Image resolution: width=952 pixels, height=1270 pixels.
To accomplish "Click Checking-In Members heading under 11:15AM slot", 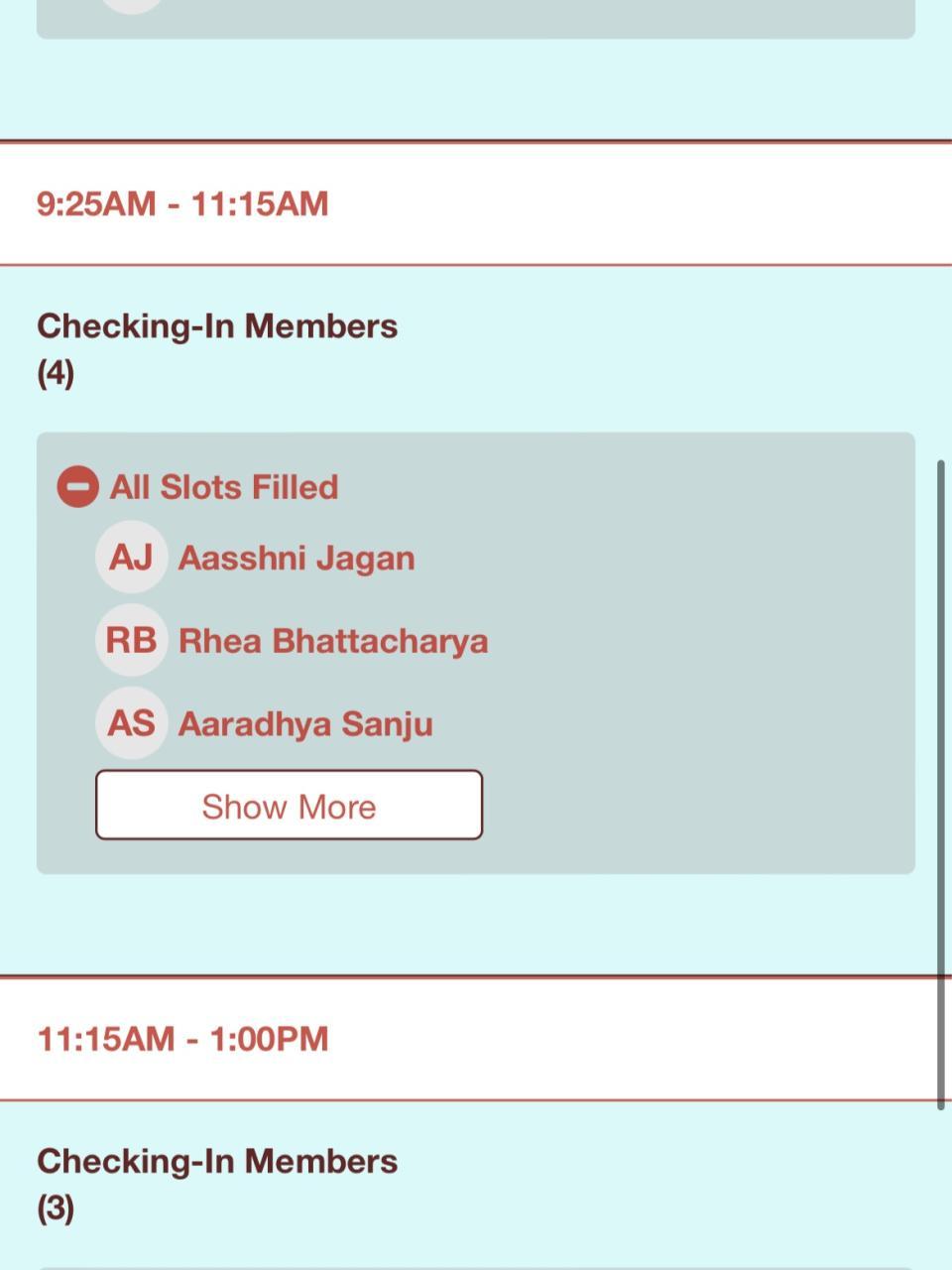I will click(x=217, y=1161).
